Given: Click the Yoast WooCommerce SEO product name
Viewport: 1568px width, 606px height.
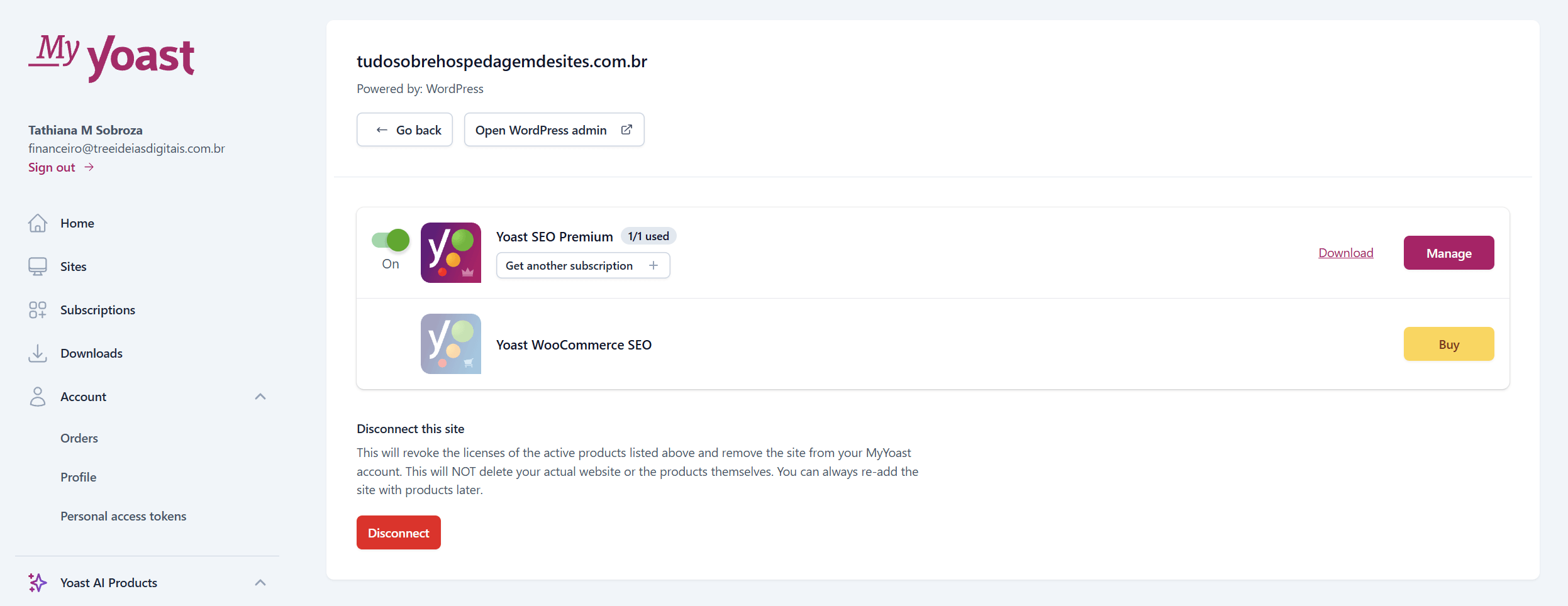Looking at the screenshot, I should [x=574, y=344].
